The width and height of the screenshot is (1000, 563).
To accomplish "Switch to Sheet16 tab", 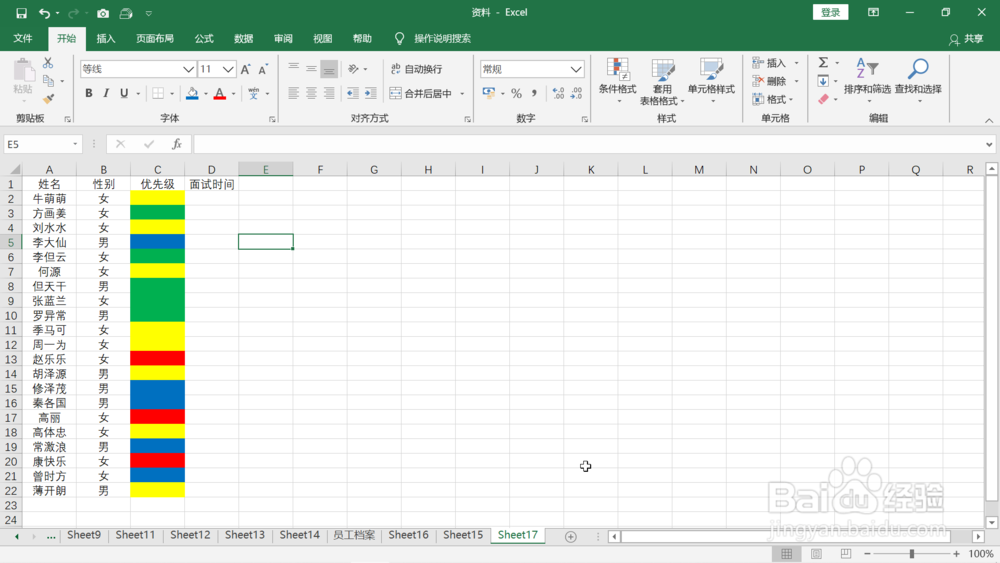I will tap(408, 535).
